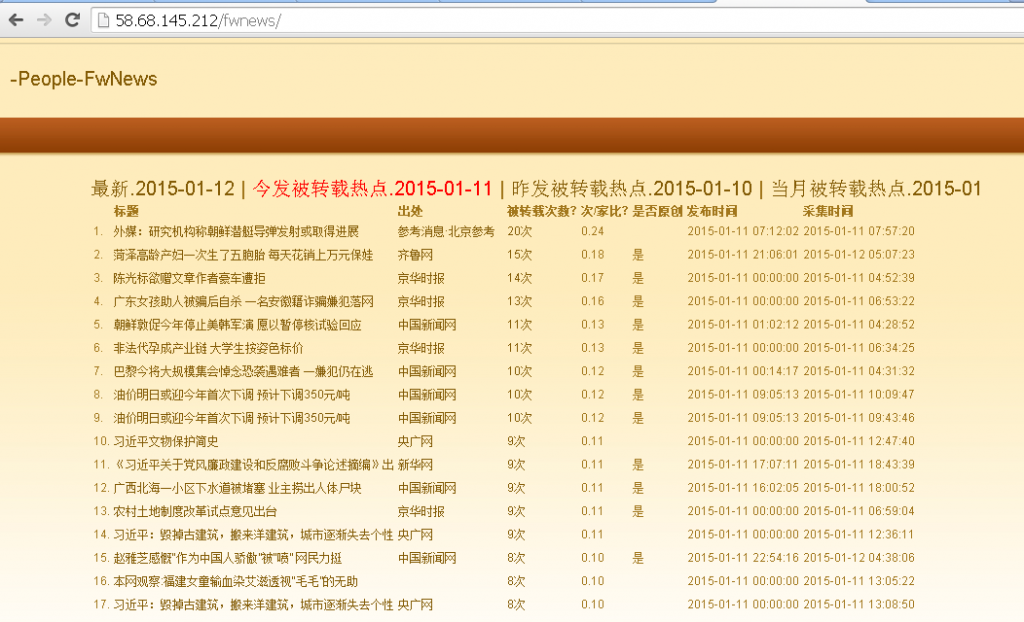Click the page info icon in address bar
The image size is (1024, 622).
[103, 21]
